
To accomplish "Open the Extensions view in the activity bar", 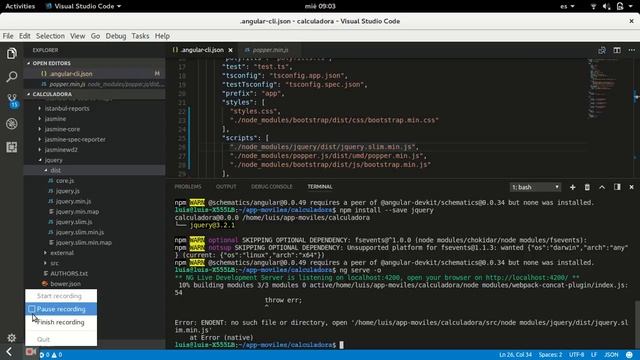I will [x=12, y=147].
